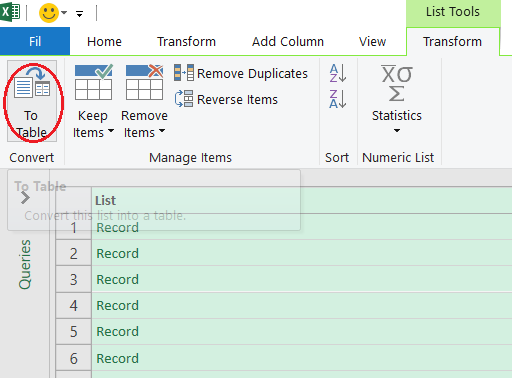Open the Record in row 5

pos(117,332)
